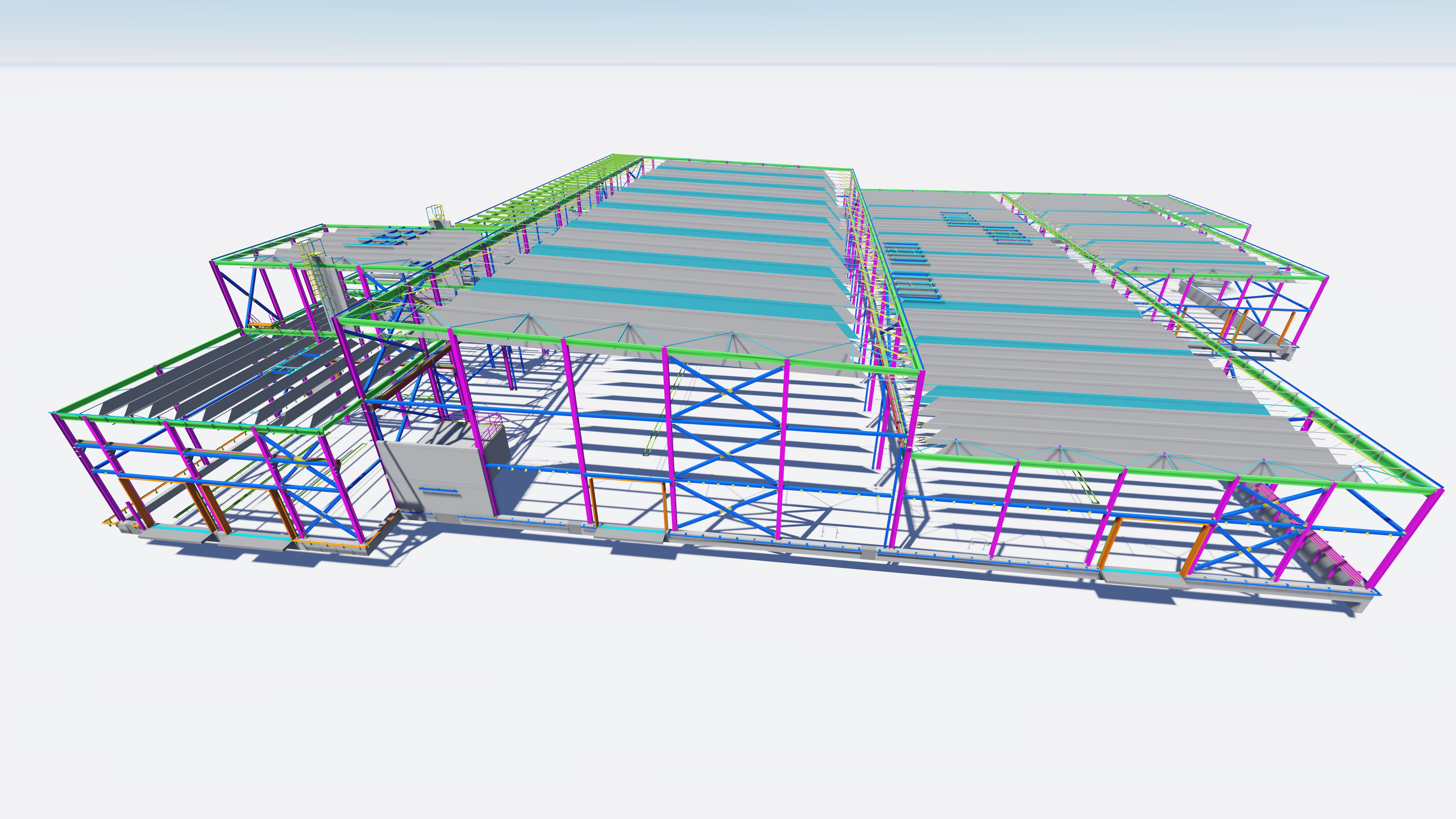This screenshot has height=819, width=1456.
Task: Select the gray concrete wall block
Action: (438, 478)
